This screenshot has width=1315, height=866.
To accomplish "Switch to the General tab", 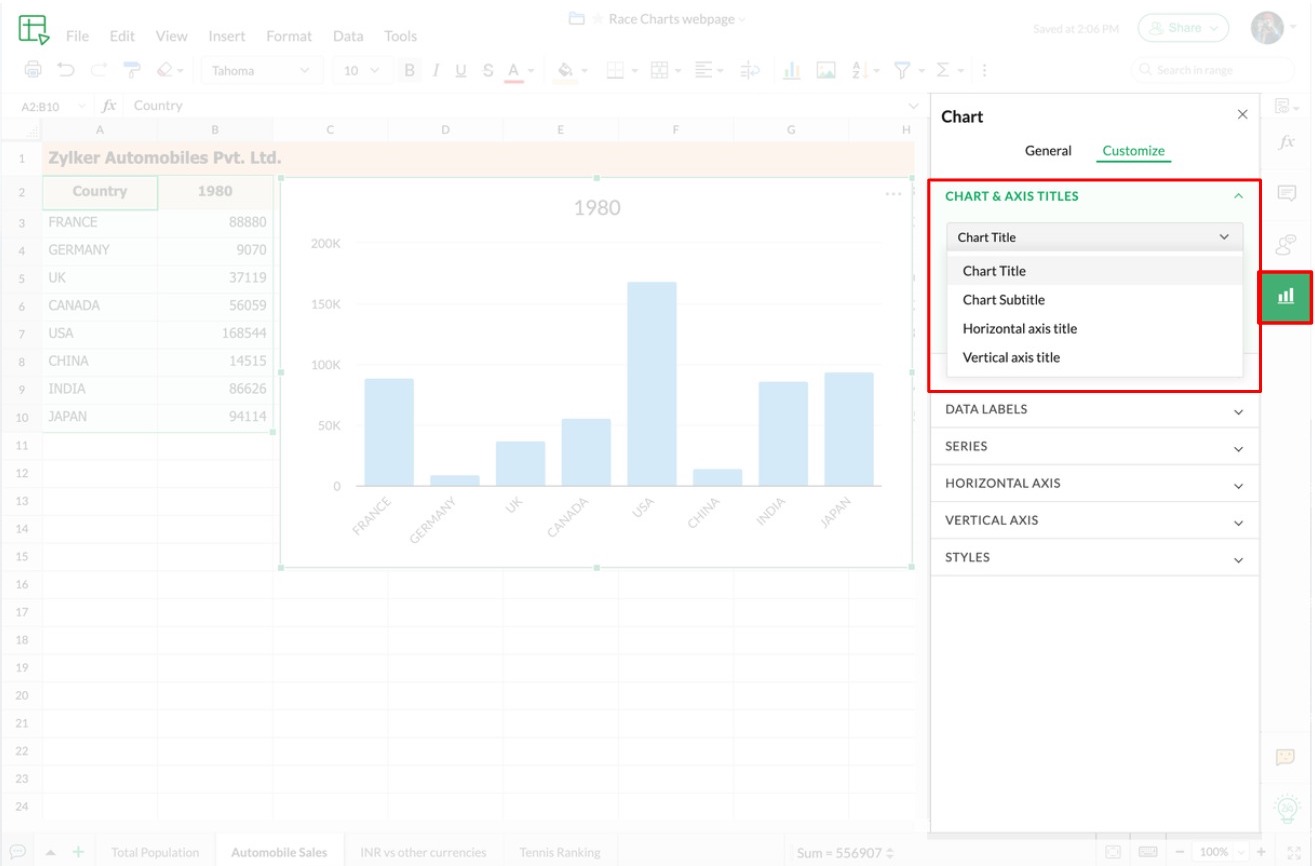I will (x=1047, y=151).
